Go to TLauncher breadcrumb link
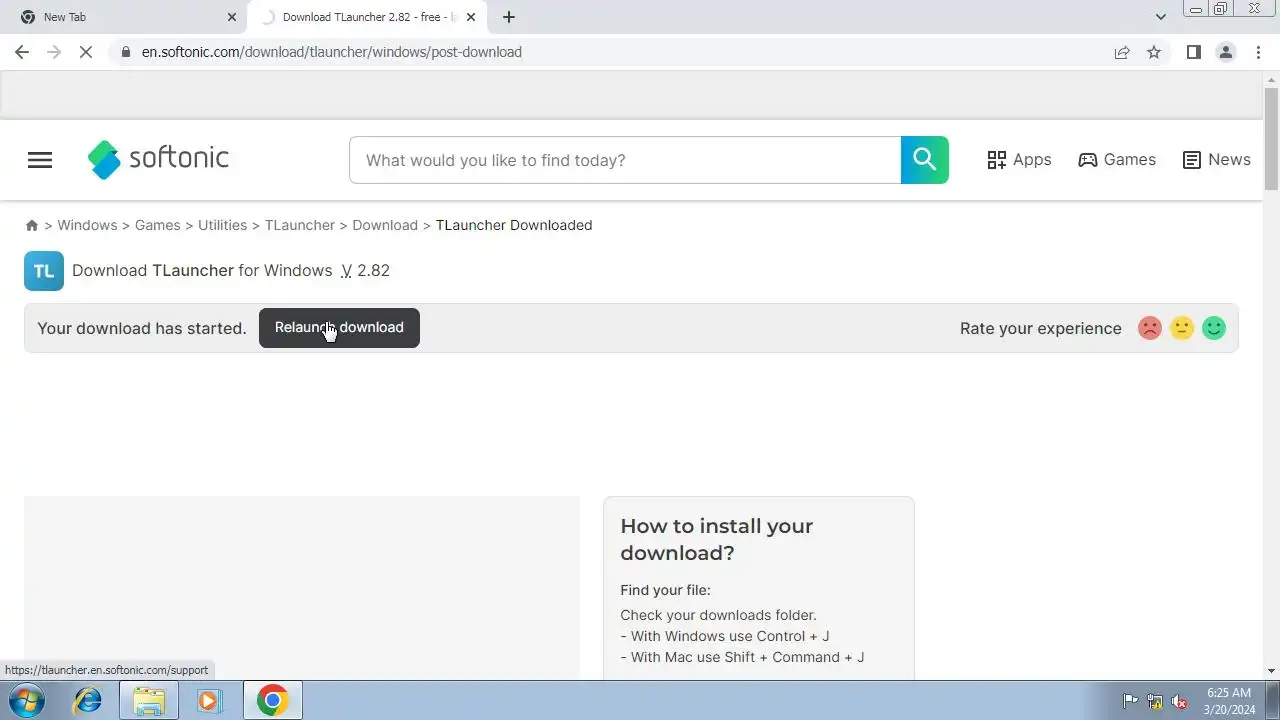 [300, 225]
